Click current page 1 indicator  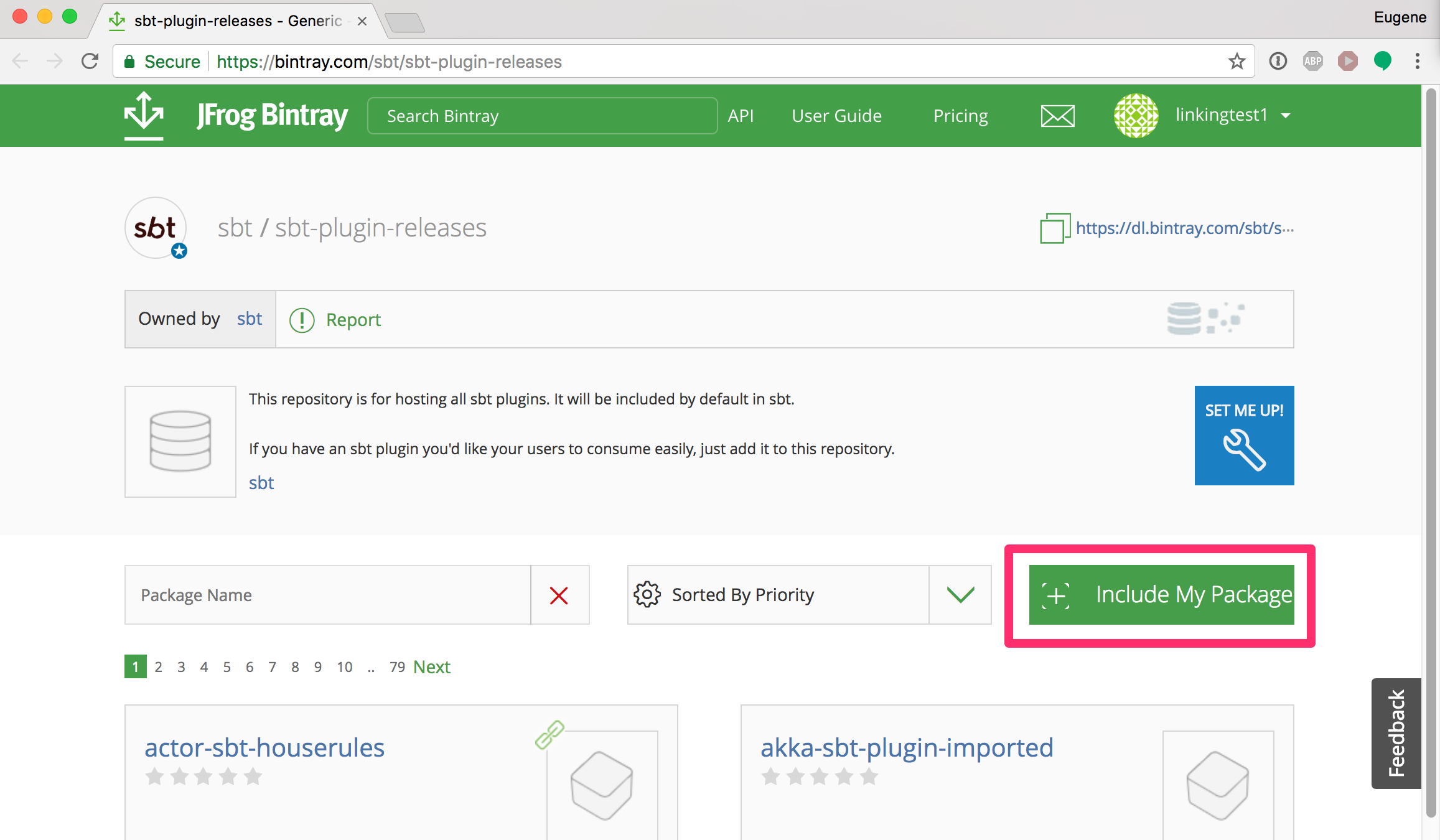point(136,666)
